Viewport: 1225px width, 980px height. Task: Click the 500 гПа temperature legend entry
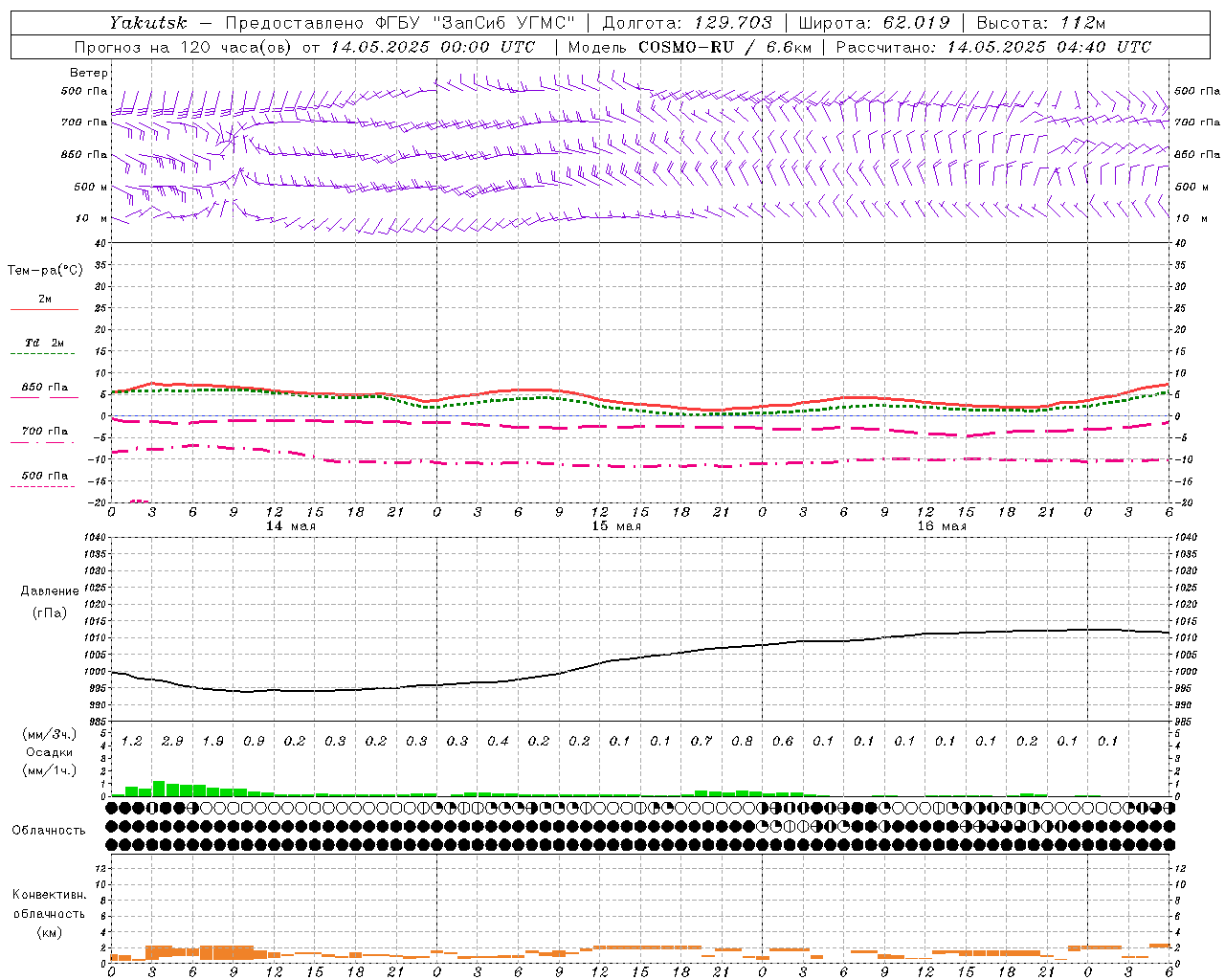45,476
